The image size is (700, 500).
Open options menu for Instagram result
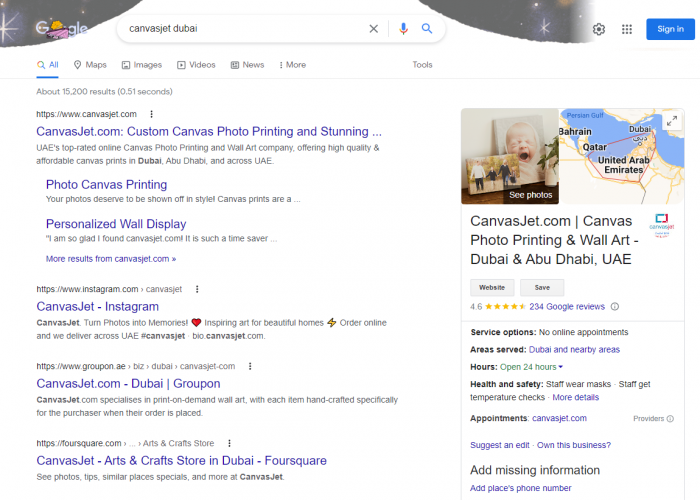[x=197, y=289]
